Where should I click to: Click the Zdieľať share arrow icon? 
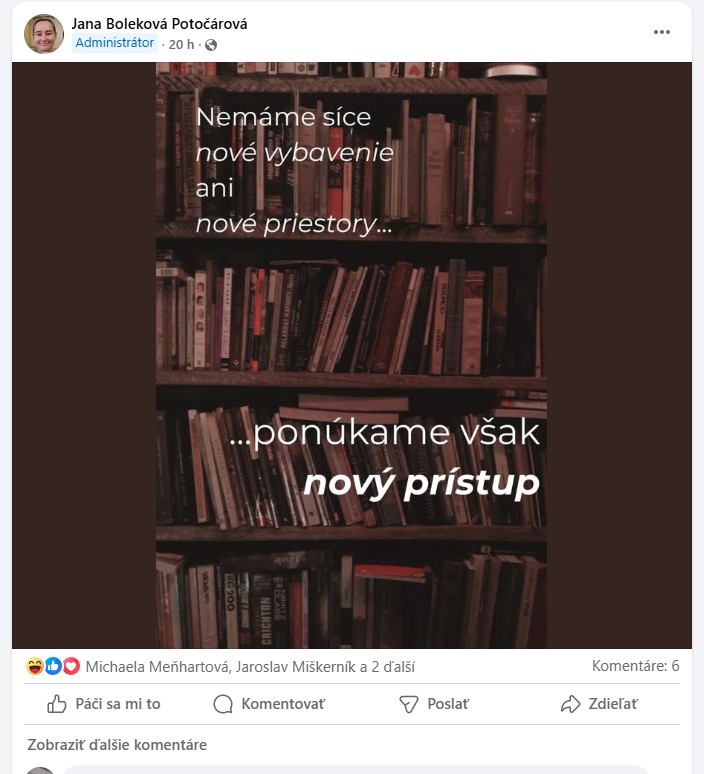coord(570,704)
